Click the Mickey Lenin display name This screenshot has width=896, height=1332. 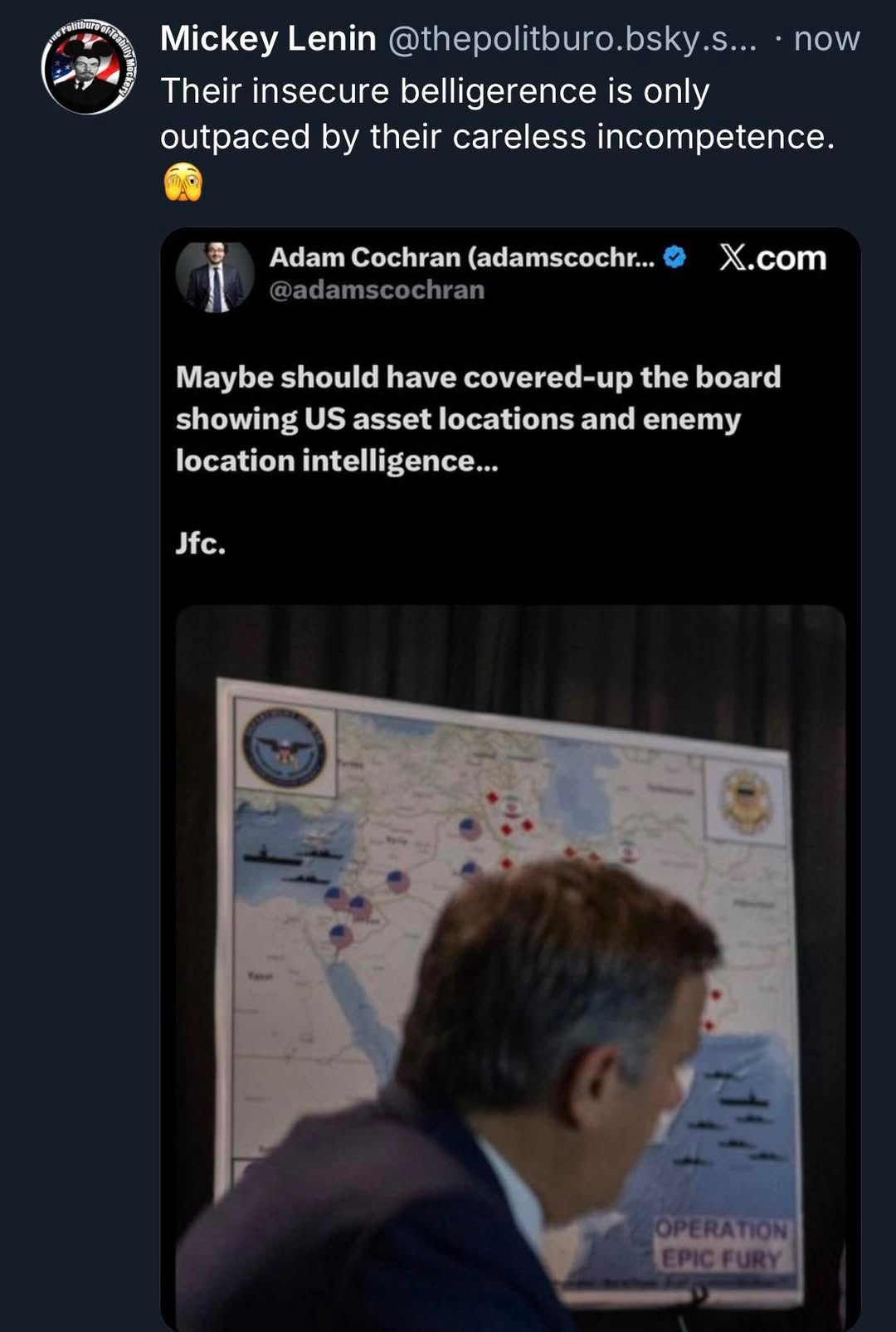coord(268,39)
